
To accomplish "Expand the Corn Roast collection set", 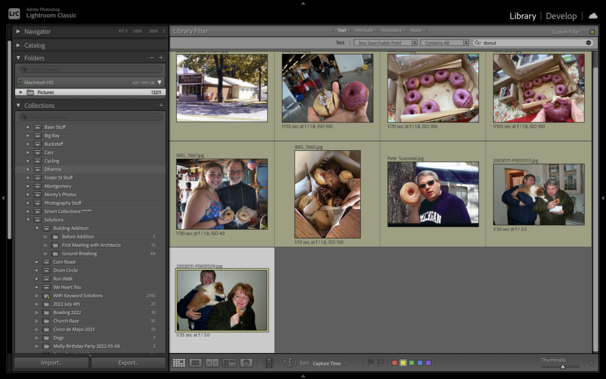I will pyautogui.click(x=37, y=262).
